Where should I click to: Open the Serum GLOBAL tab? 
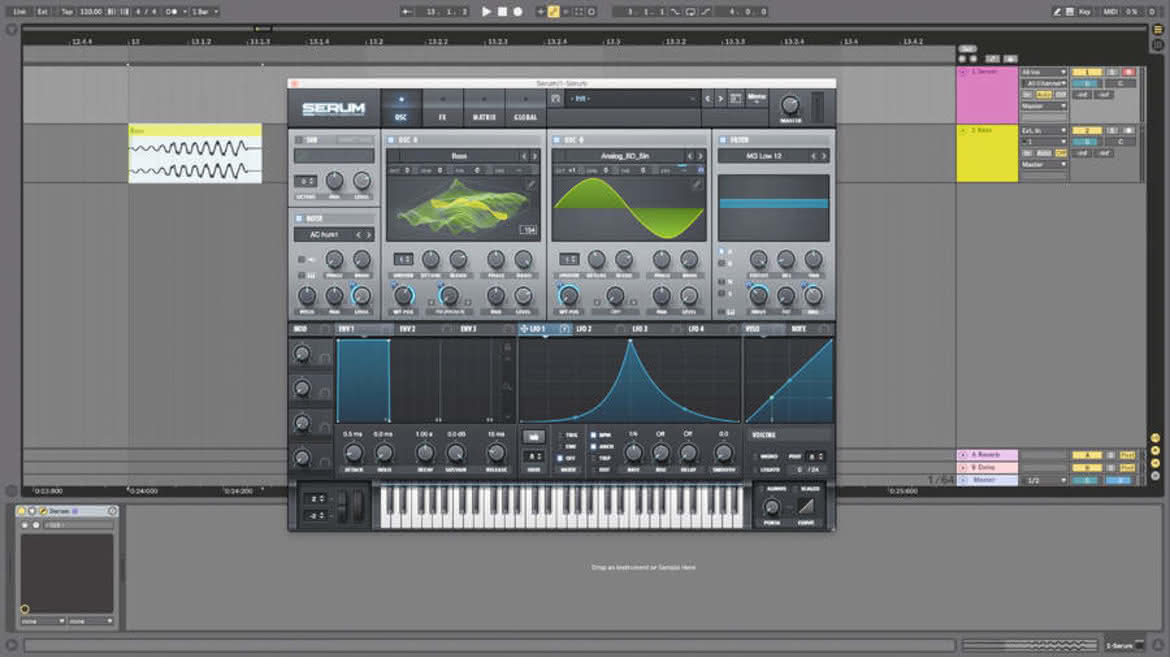[x=525, y=108]
